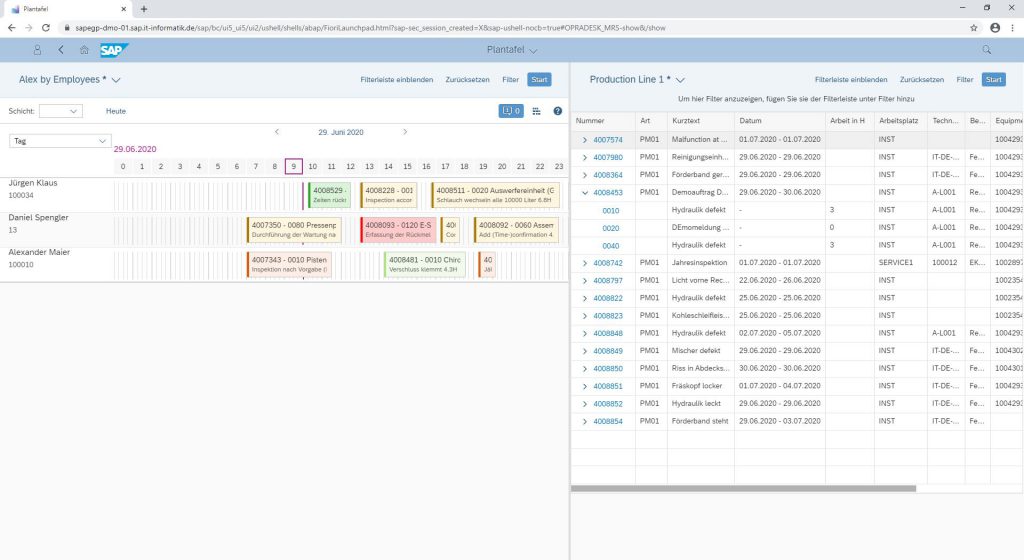Open order link 4008823
Viewport: 1024px width, 560px height.
(x=607, y=316)
